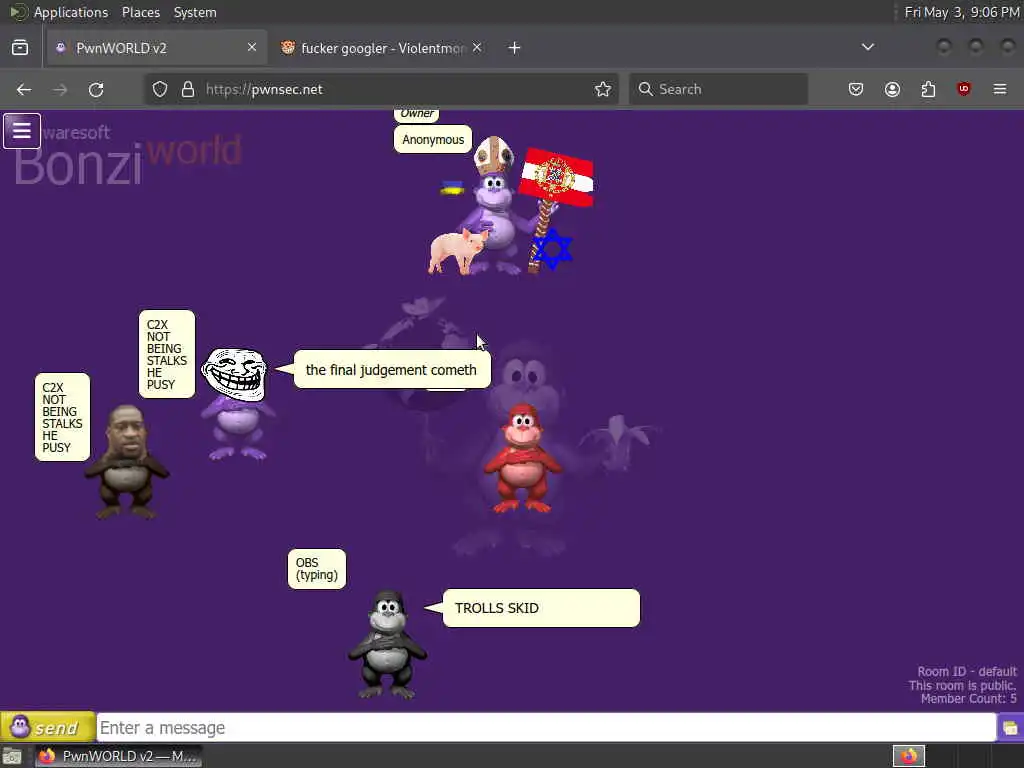This screenshot has height=768, width=1024.
Task: Click the PwnWORLD v2 taskbar window button
Action: (118, 756)
